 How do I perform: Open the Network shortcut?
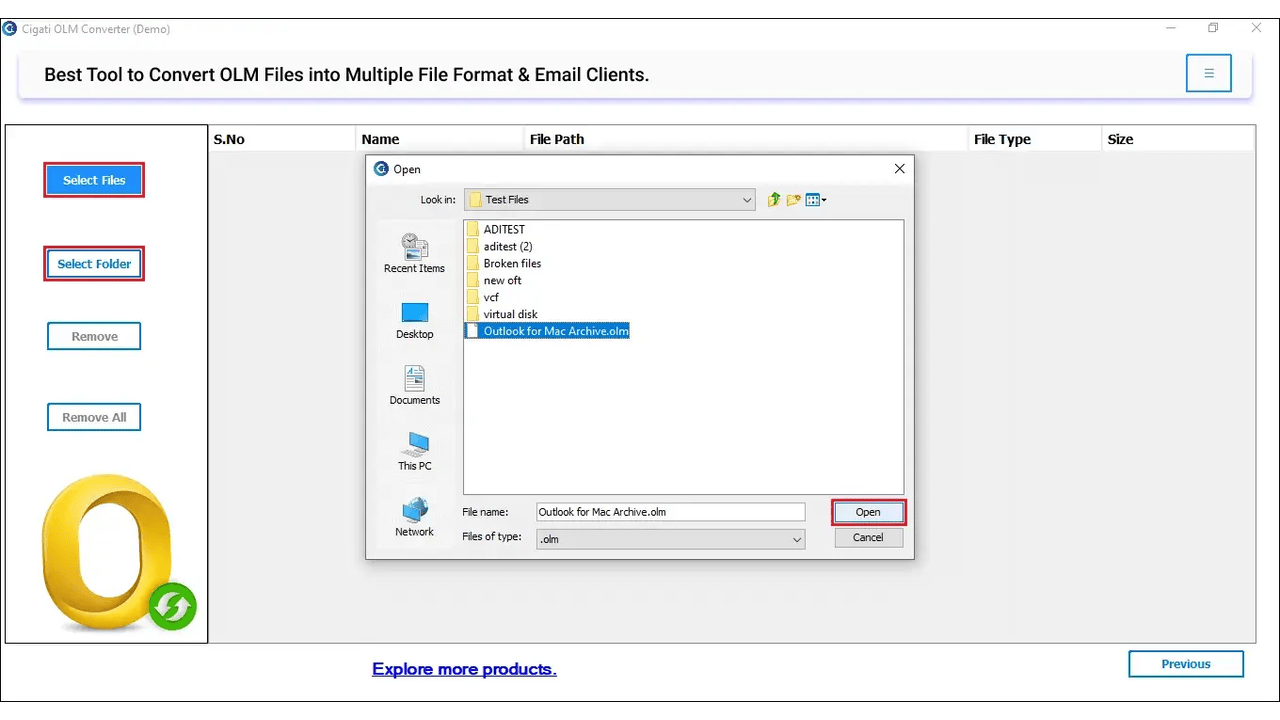click(x=414, y=518)
